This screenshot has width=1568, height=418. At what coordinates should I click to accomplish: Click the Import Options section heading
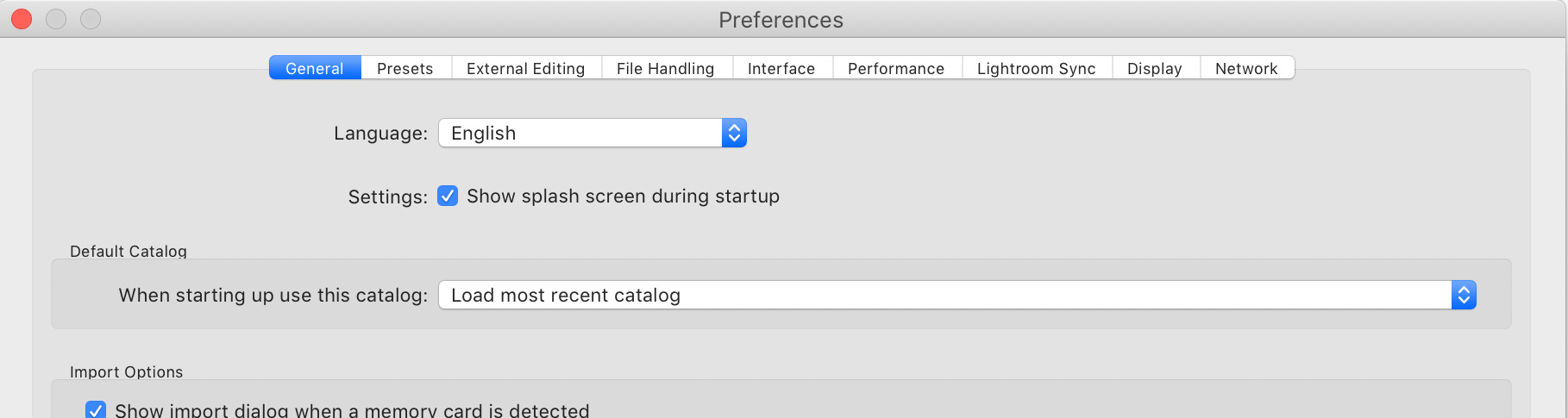click(126, 371)
